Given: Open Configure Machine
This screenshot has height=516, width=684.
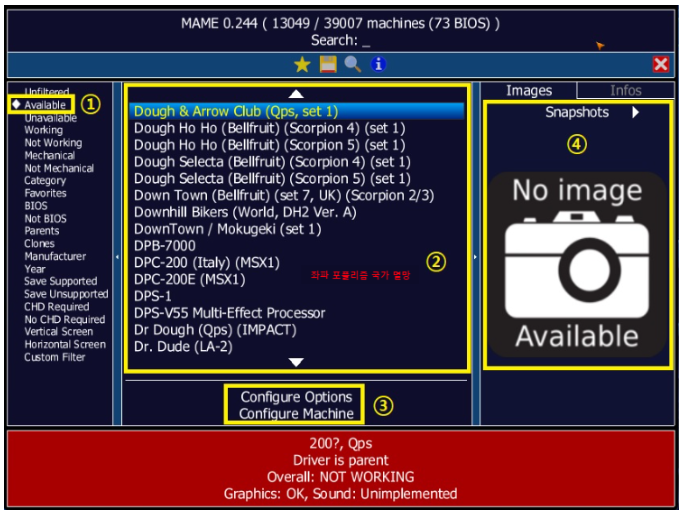Looking at the screenshot, I should 296,413.
